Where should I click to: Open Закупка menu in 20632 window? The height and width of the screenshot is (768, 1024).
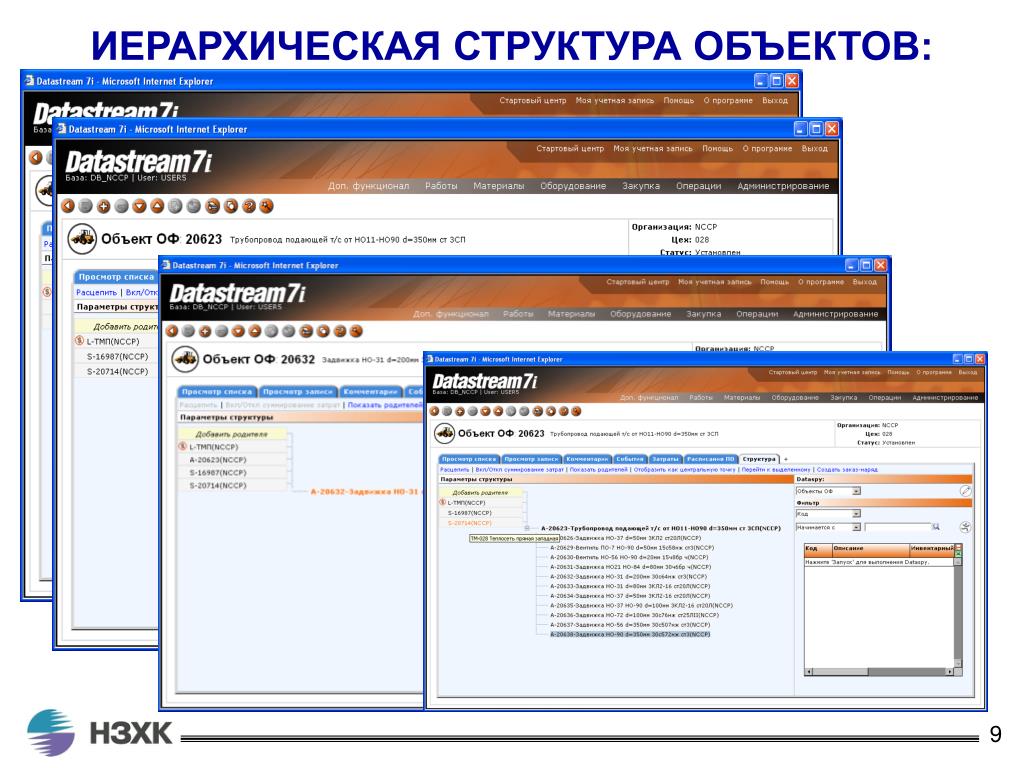click(703, 314)
